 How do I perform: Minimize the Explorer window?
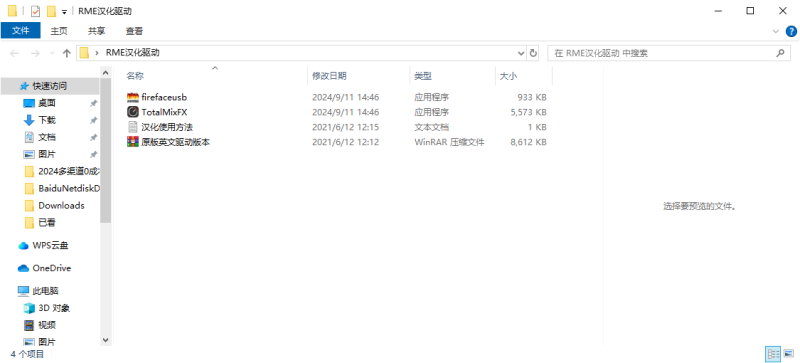(717, 11)
